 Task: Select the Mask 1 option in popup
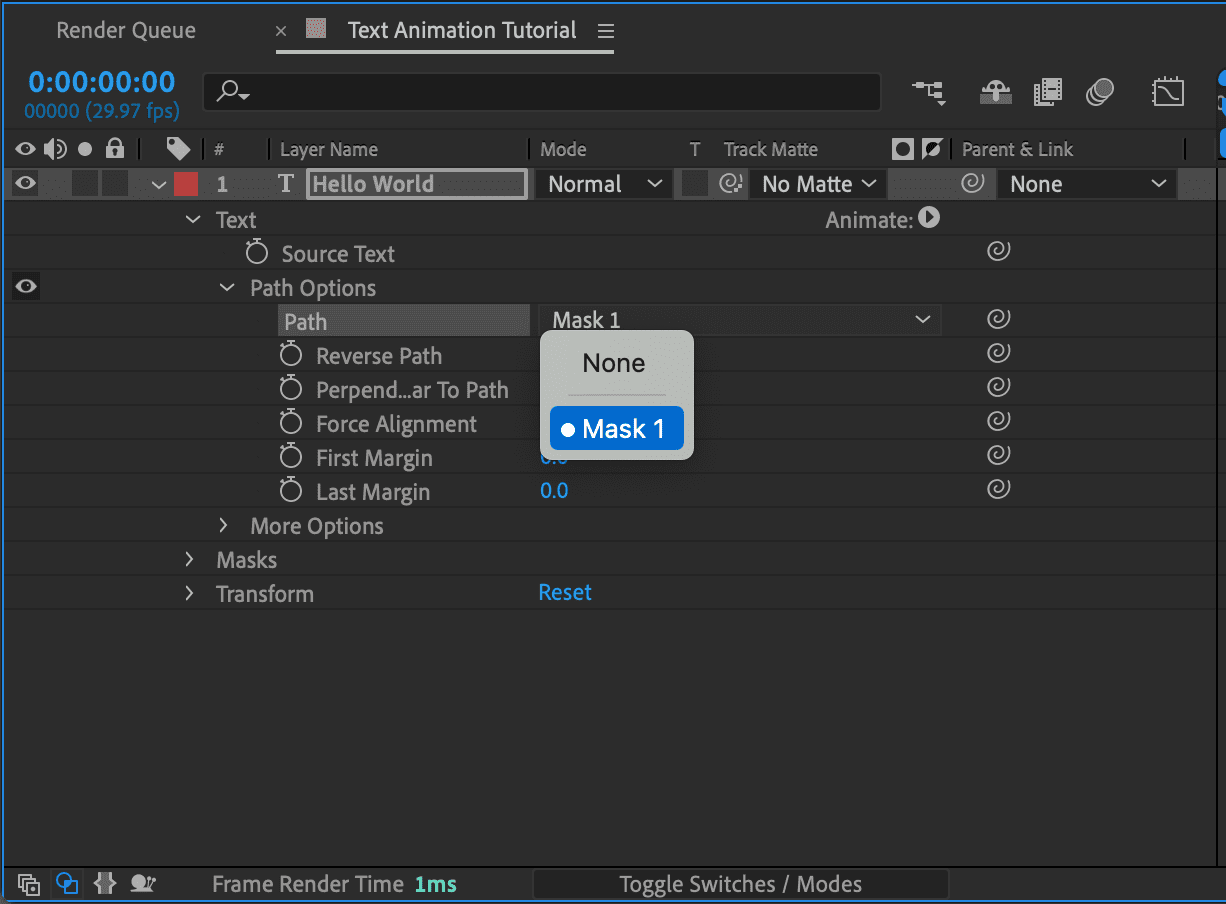point(616,429)
